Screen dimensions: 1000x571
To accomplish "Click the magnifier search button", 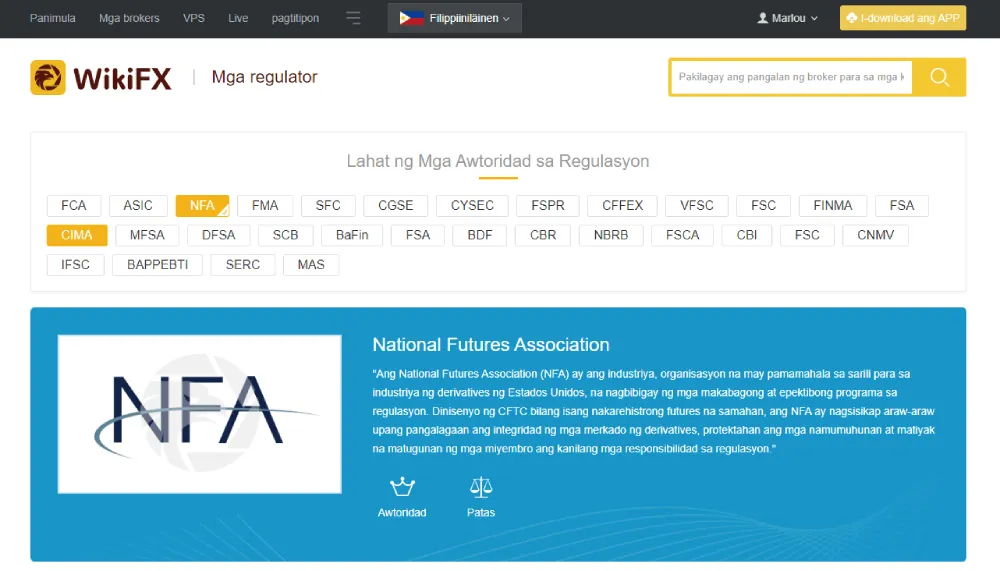I will tap(939, 77).
